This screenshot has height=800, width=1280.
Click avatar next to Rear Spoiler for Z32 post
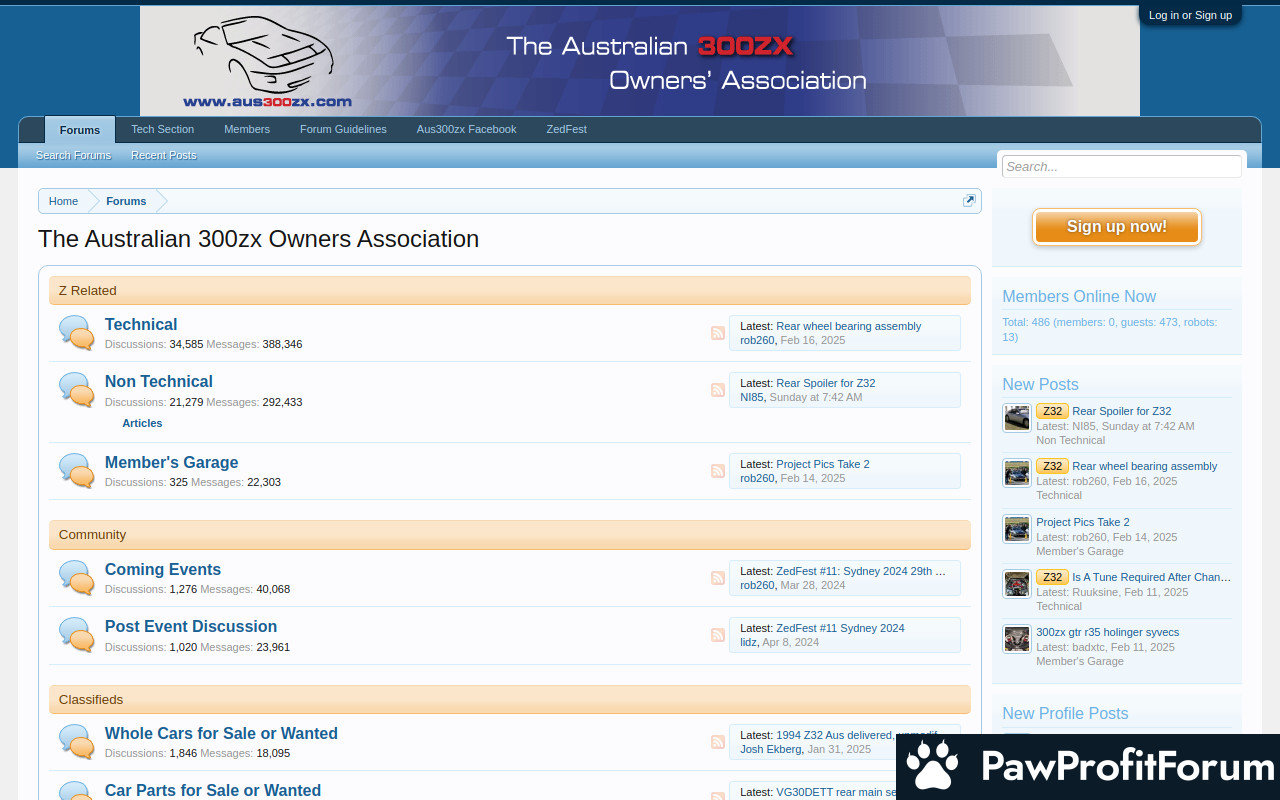coord(1017,418)
